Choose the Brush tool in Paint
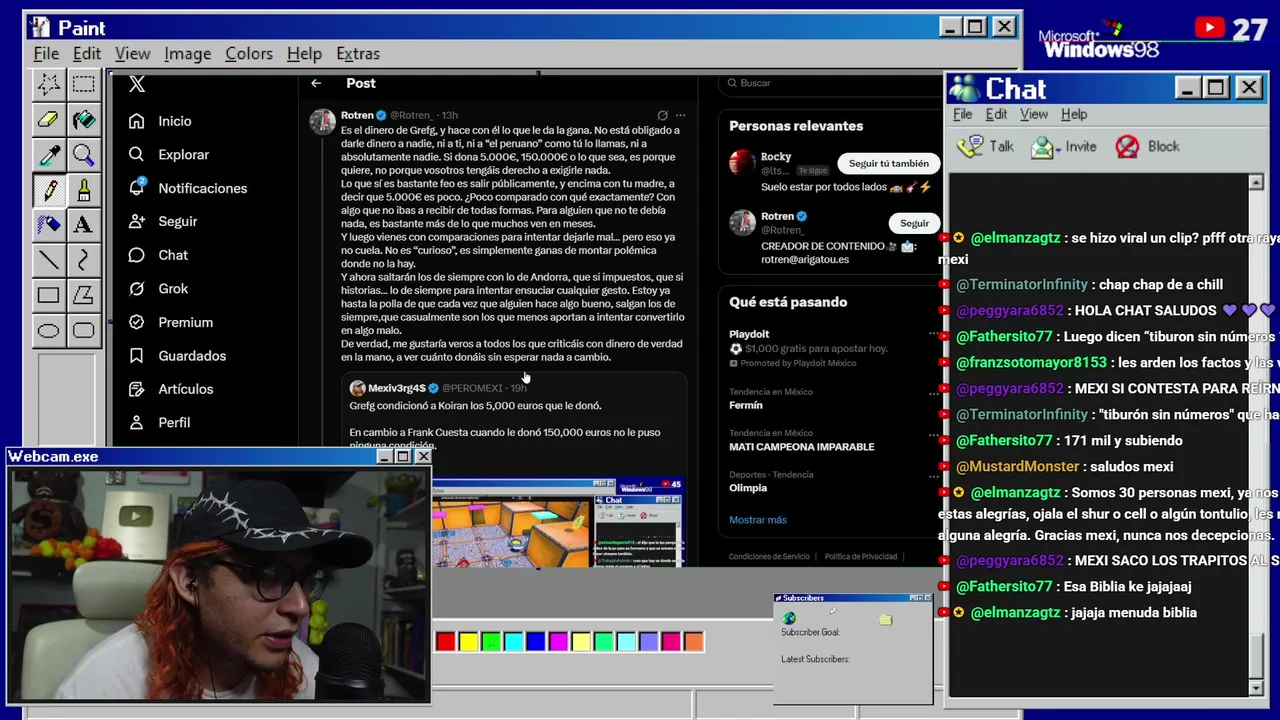The height and width of the screenshot is (720, 1280). (83, 190)
